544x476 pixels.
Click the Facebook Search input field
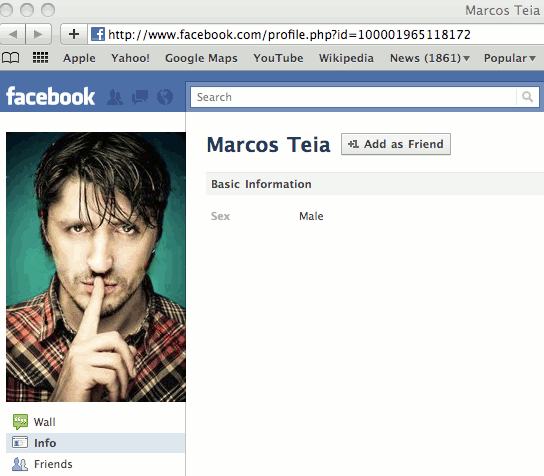coord(353,97)
